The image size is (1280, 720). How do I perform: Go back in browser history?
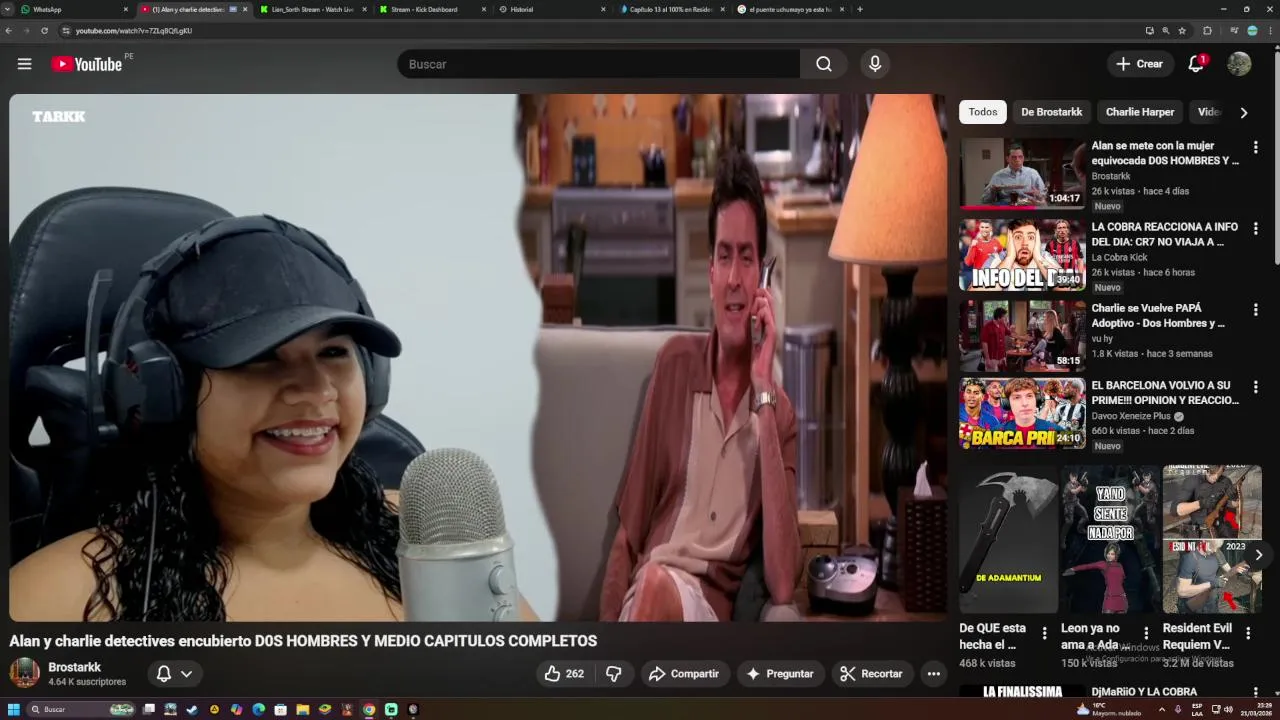click(9, 31)
